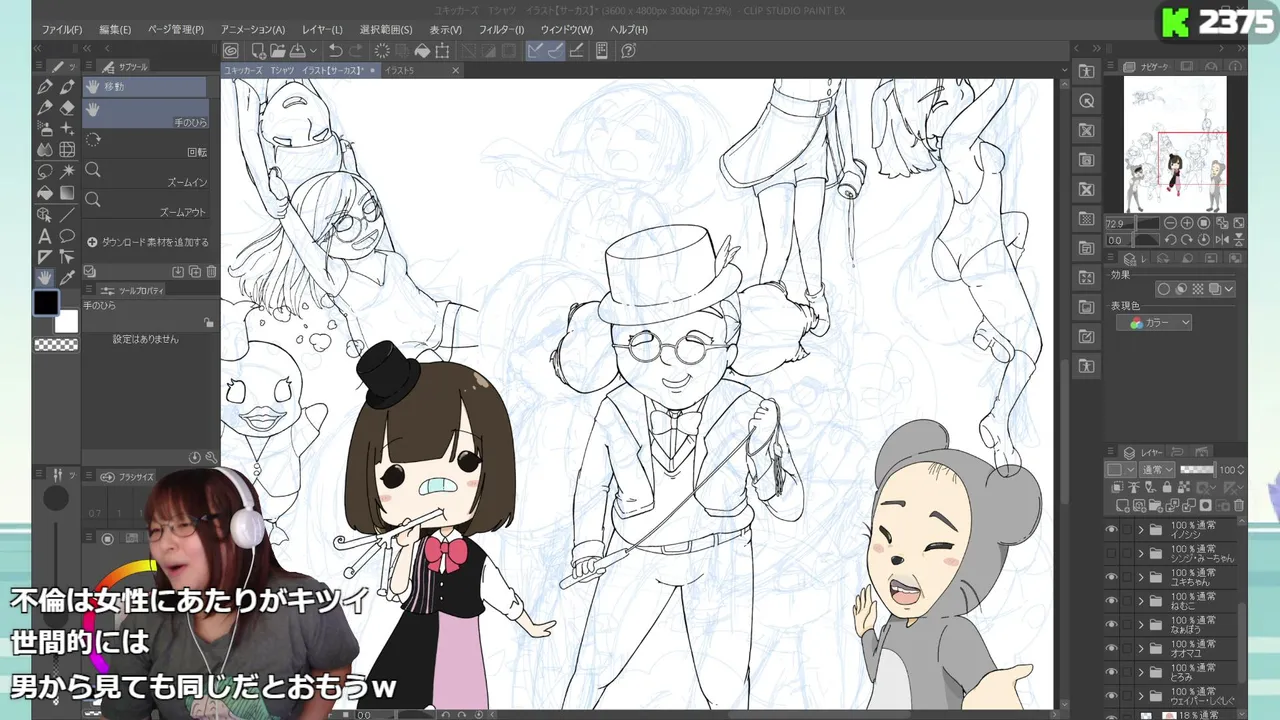Click the Open file folder icon
Screen dimensions: 1280x720
[x=279, y=51]
